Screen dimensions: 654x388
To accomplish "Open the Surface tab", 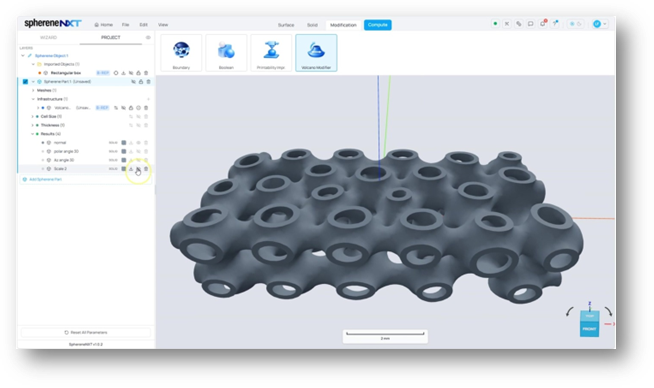I will tap(286, 25).
